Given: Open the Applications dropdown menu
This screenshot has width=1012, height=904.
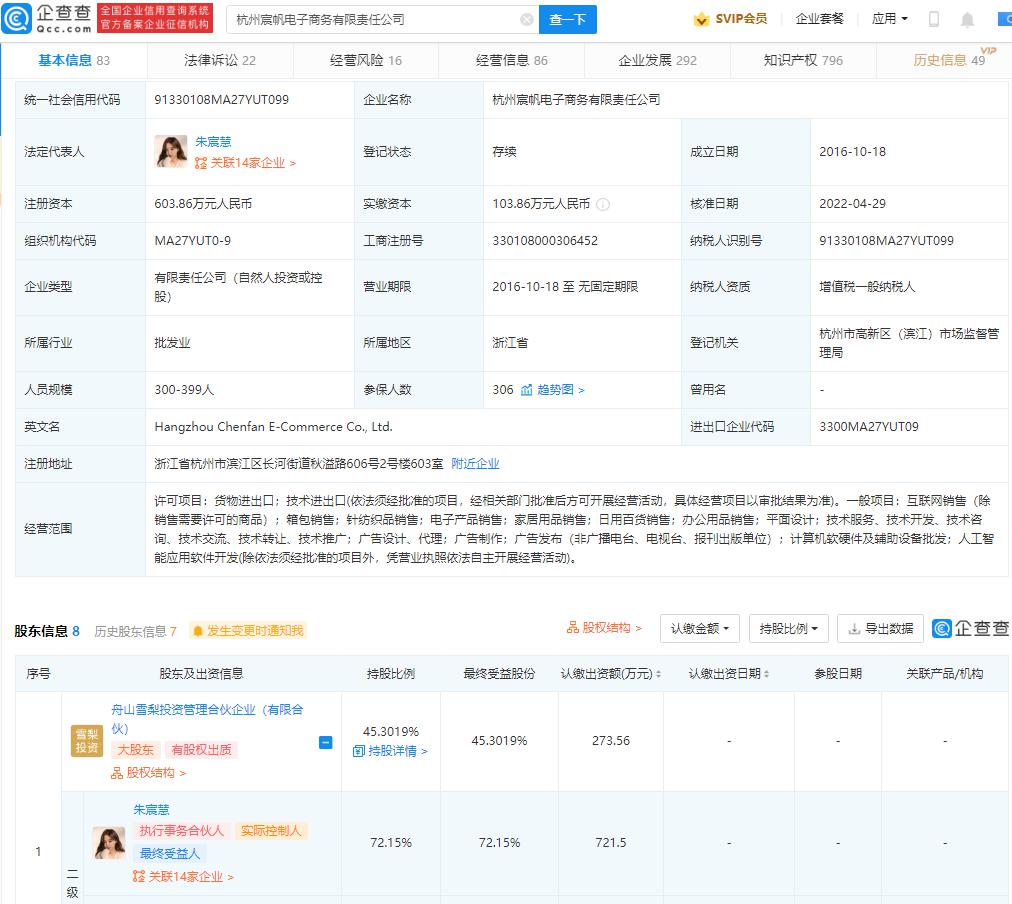Looking at the screenshot, I should click(x=890, y=19).
